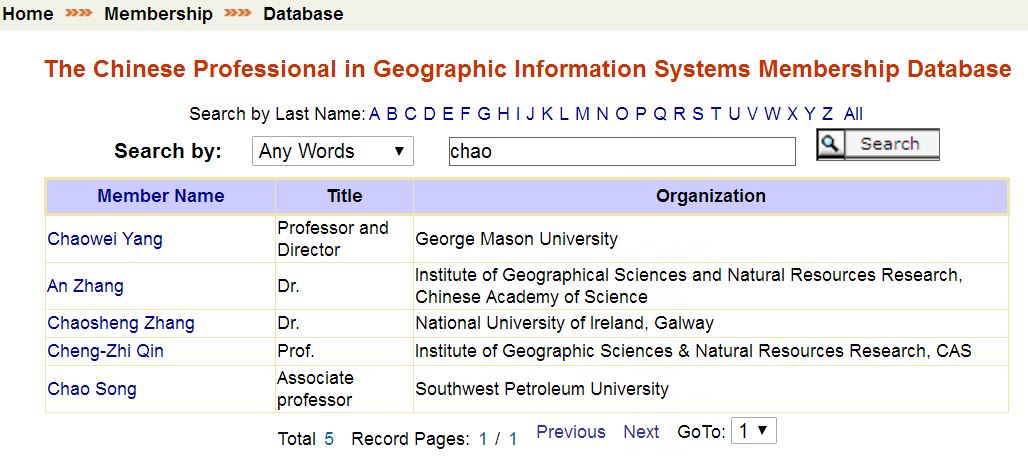Image resolution: width=1028 pixels, height=468 pixels.
Task: Sort by the Member Name column header
Action: pos(160,196)
